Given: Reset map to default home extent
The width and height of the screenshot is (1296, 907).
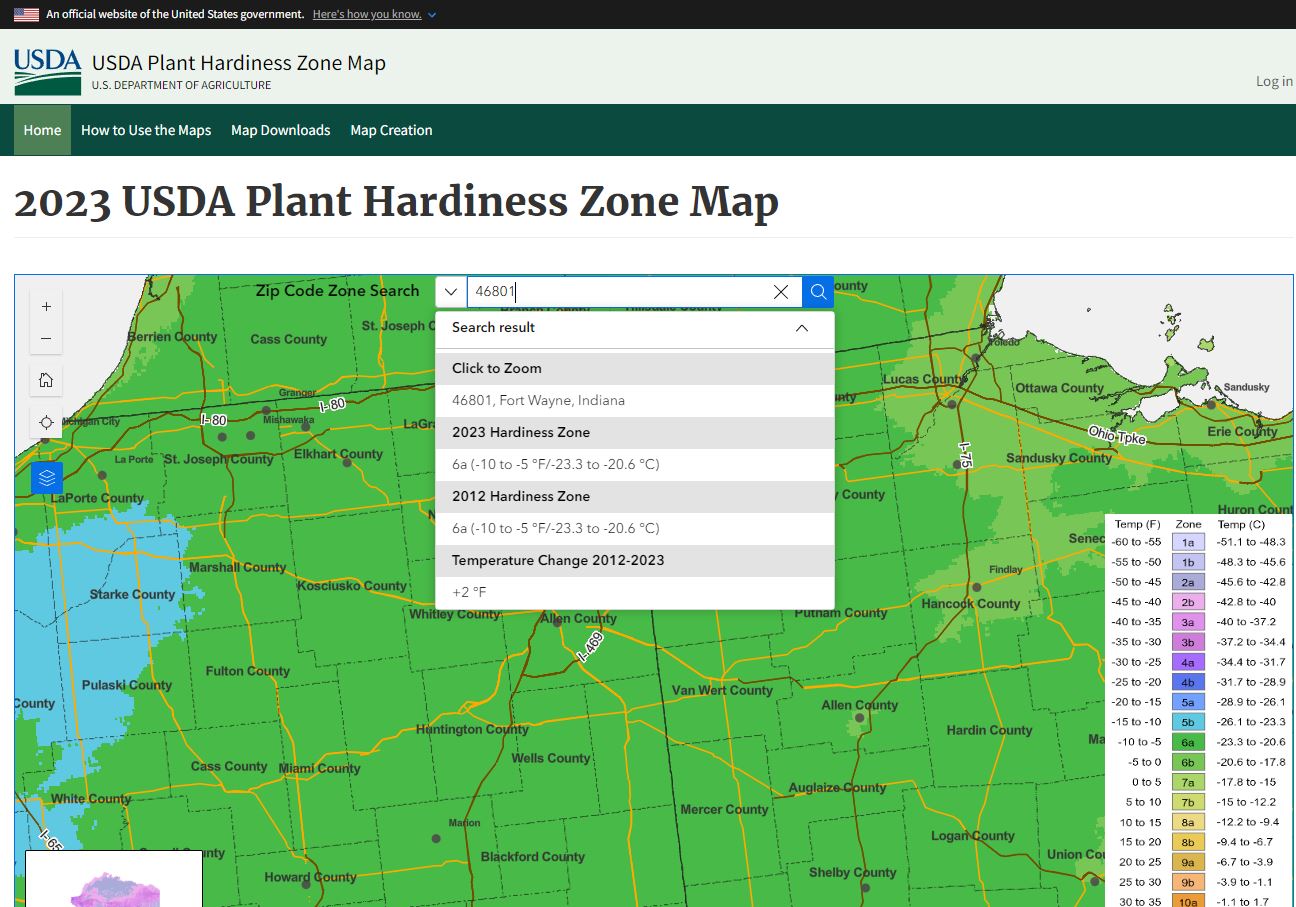Looking at the screenshot, I should (x=46, y=380).
